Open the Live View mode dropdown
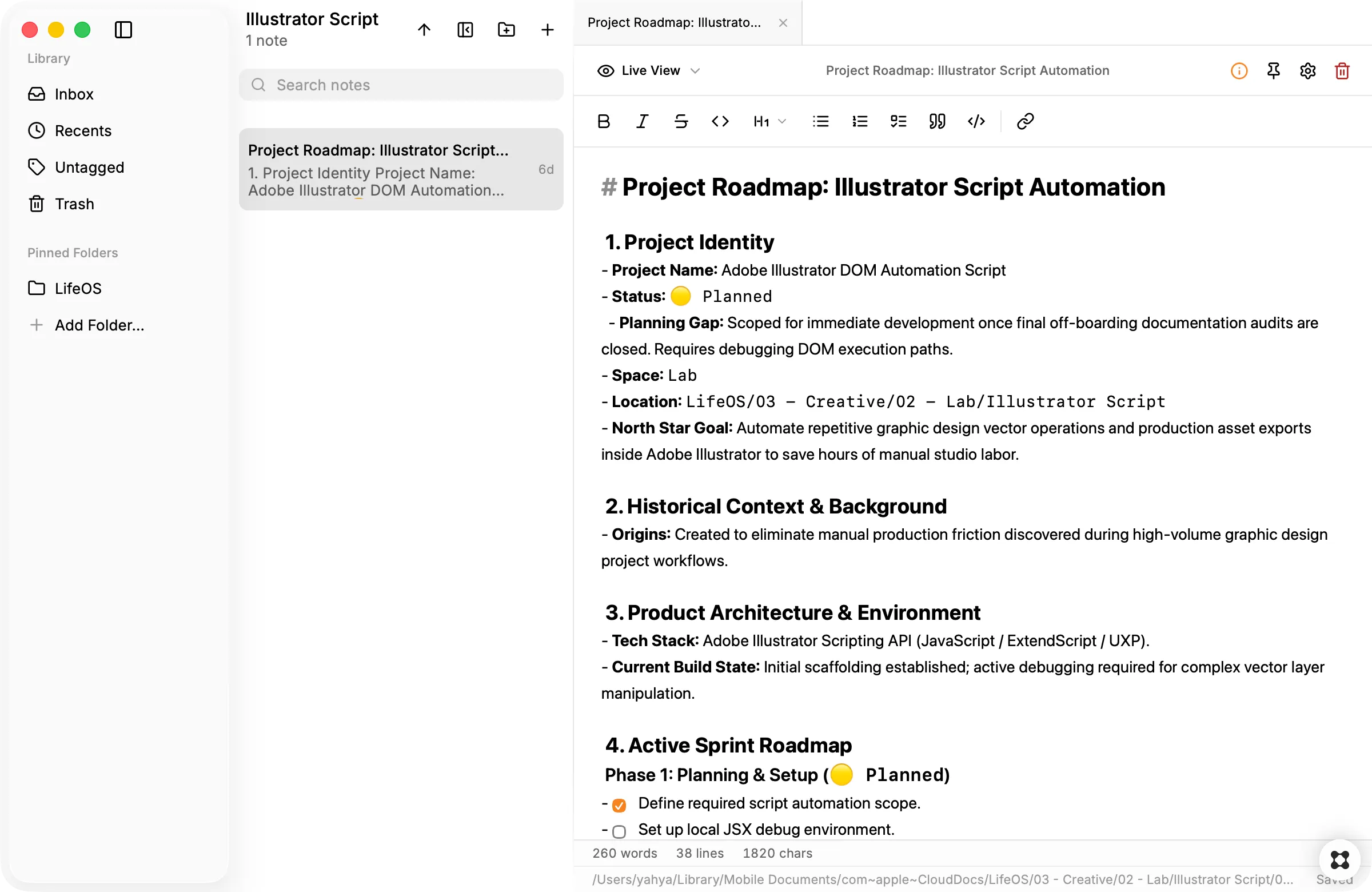The height and width of the screenshot is (892, 1372). tap(649, 70)
